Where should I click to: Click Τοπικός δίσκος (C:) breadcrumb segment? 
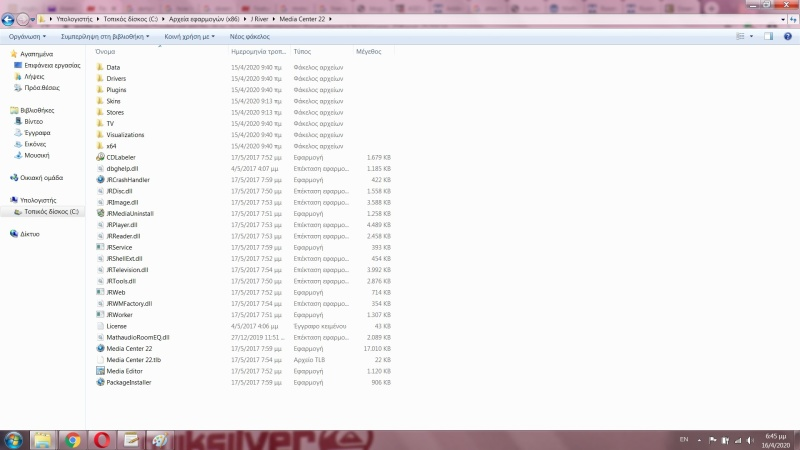pos(131,19)
